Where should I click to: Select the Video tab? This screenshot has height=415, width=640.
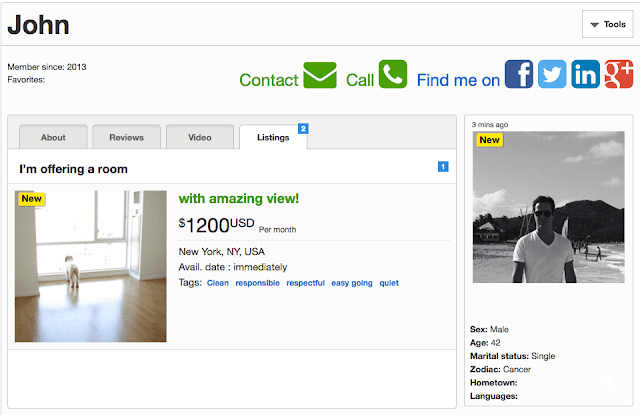coord(200,138)
